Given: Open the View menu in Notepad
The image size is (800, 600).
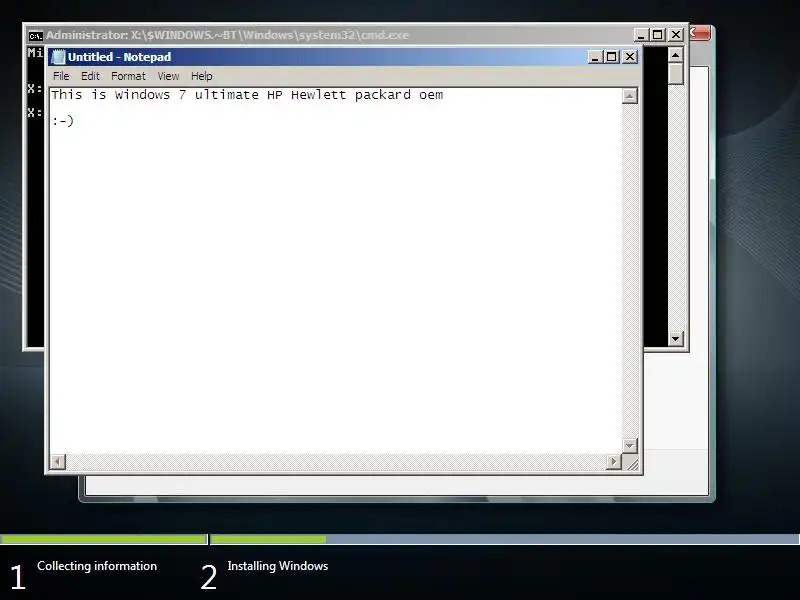Looking at the screenshot, I should pyautogui.click(x=168, y=76).
